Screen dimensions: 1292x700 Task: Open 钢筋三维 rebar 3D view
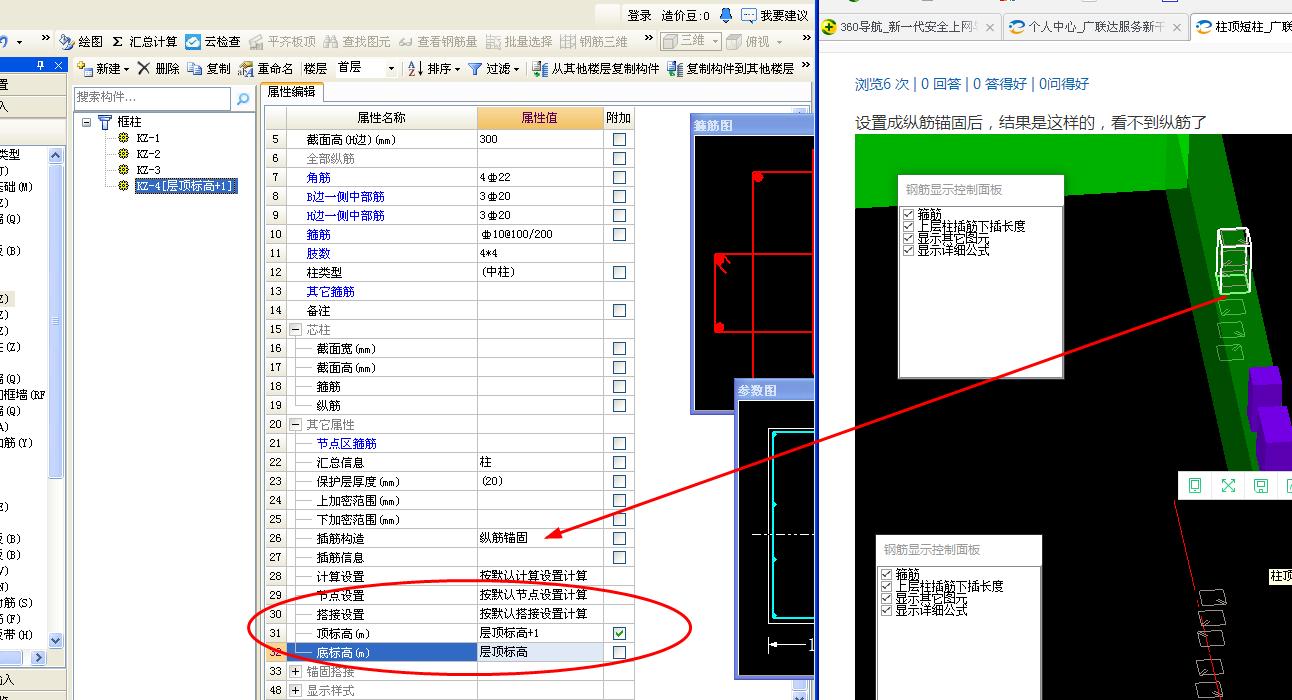[594, 42]
